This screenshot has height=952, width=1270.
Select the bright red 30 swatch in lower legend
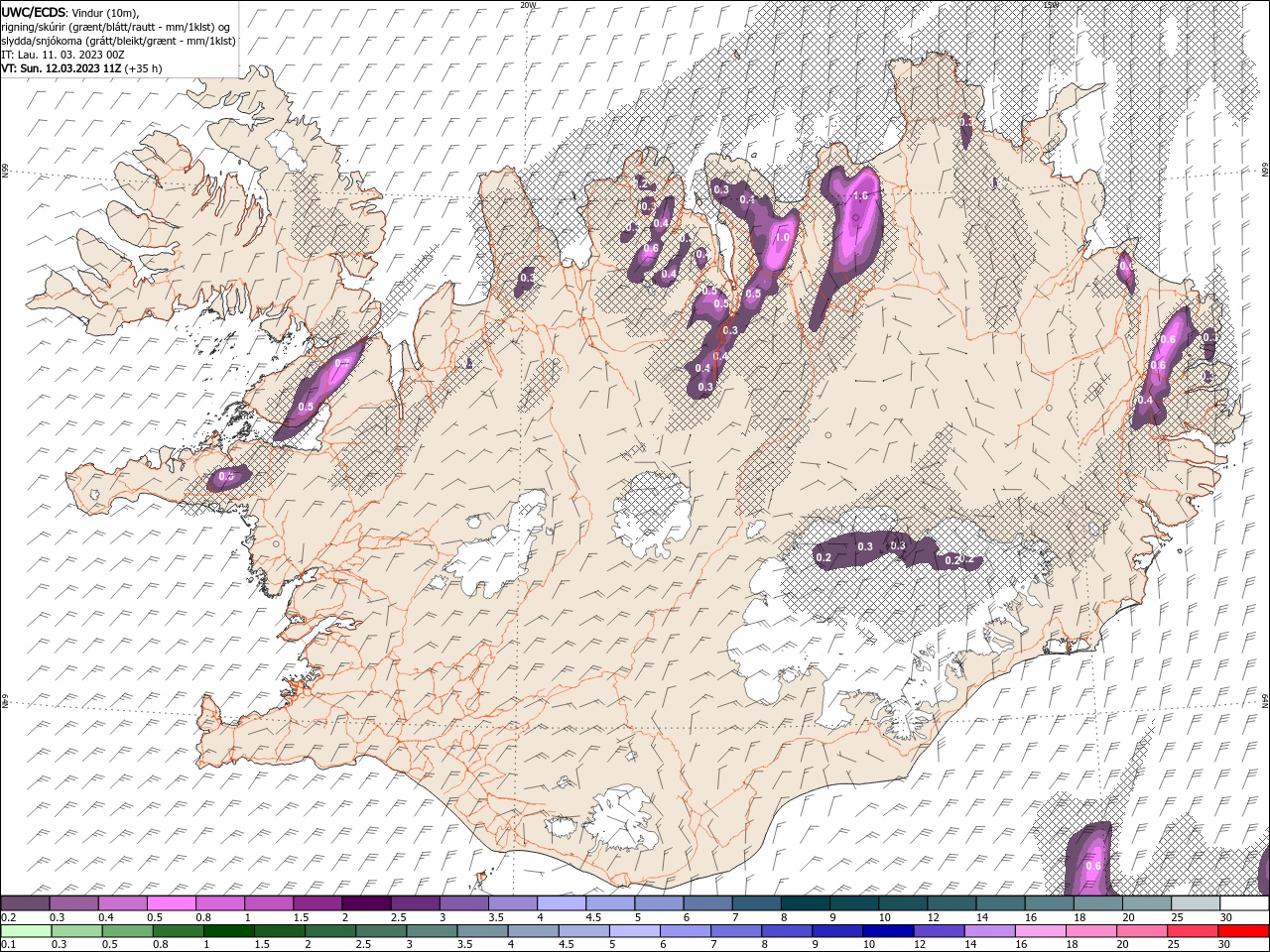pos(1244,931)
